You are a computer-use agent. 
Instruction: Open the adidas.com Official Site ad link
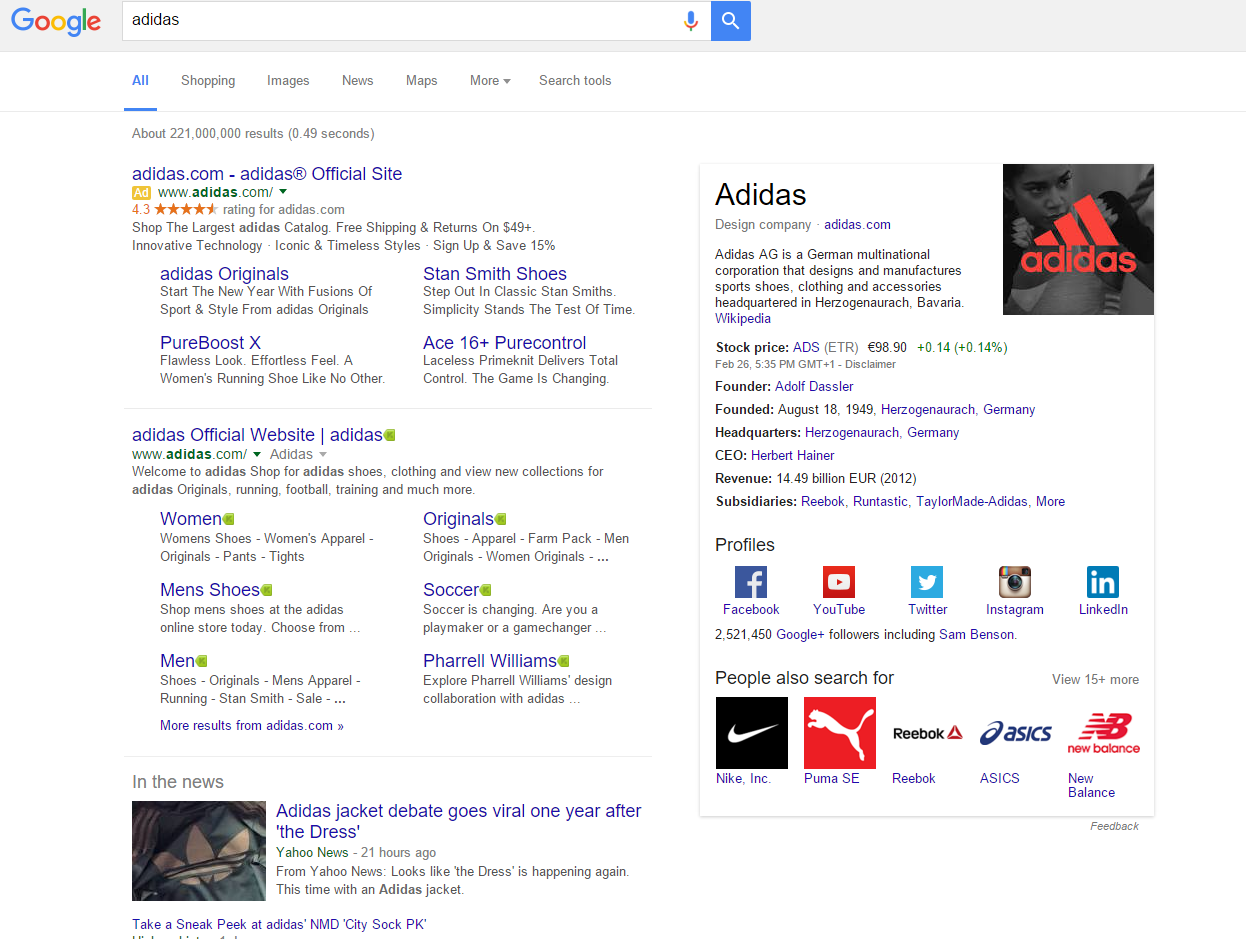click(267, 174)
